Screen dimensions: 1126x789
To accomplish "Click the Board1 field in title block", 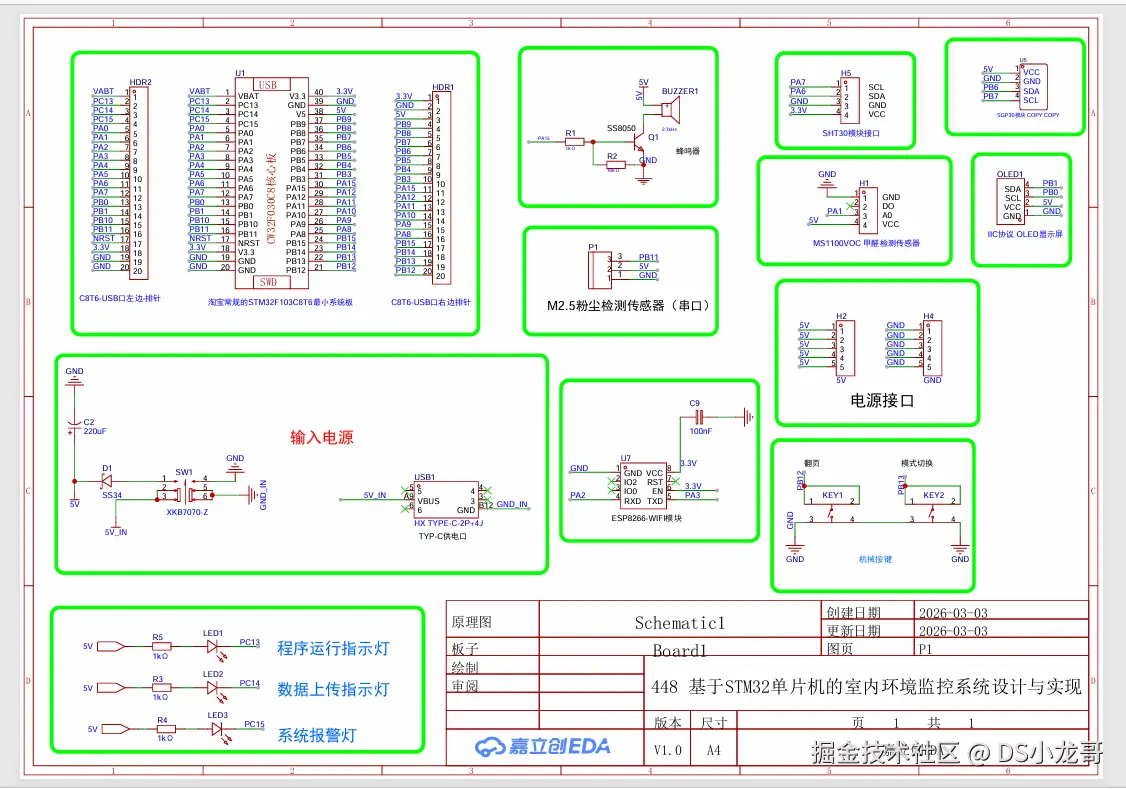I will (679, 650).
